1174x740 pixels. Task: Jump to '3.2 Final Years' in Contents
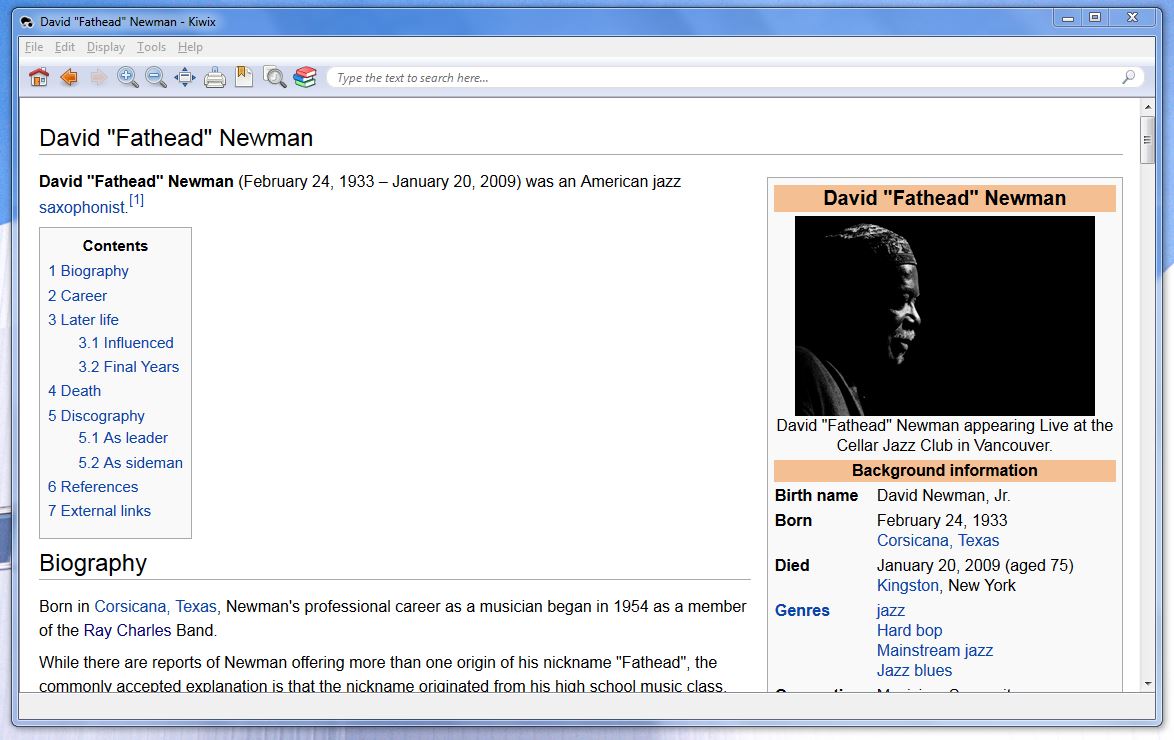(x=129, y=367)
